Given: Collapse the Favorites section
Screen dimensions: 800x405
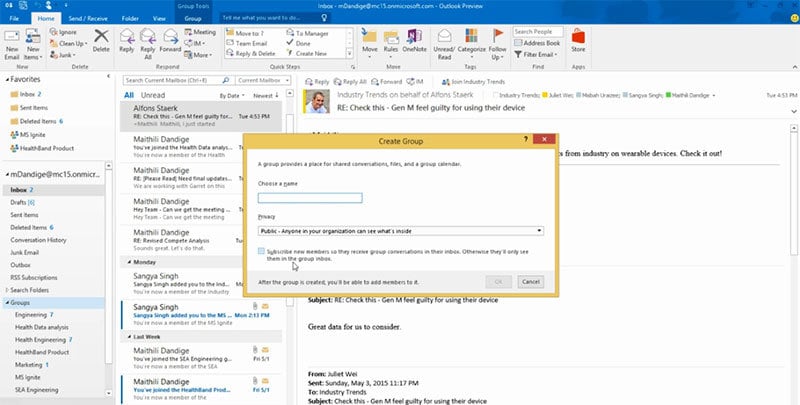Looking at the screenshot, I should 8,80.
